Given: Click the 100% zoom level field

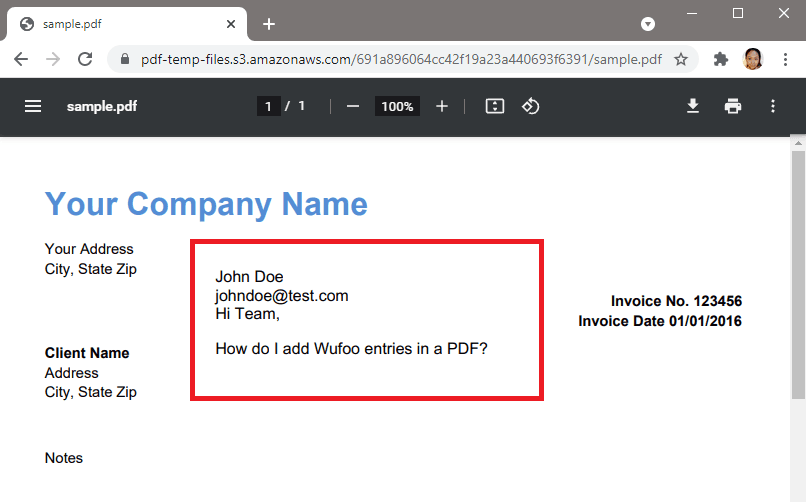Looking at the screenshot, I should point(397,106).
